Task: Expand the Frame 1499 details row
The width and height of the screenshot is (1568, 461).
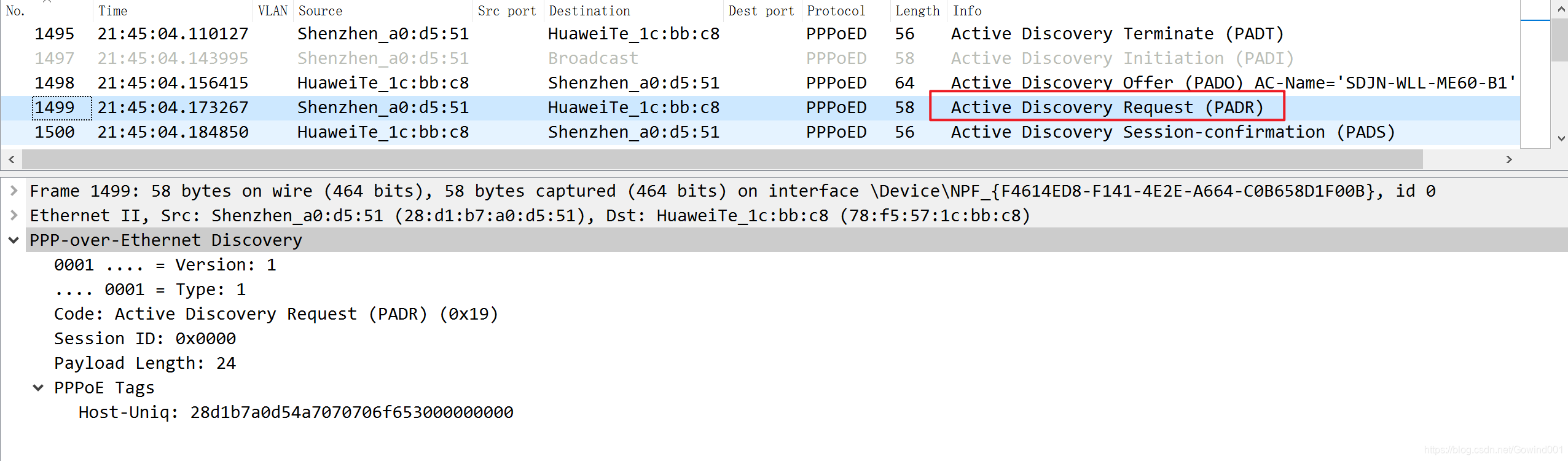Action: [14, 191]
